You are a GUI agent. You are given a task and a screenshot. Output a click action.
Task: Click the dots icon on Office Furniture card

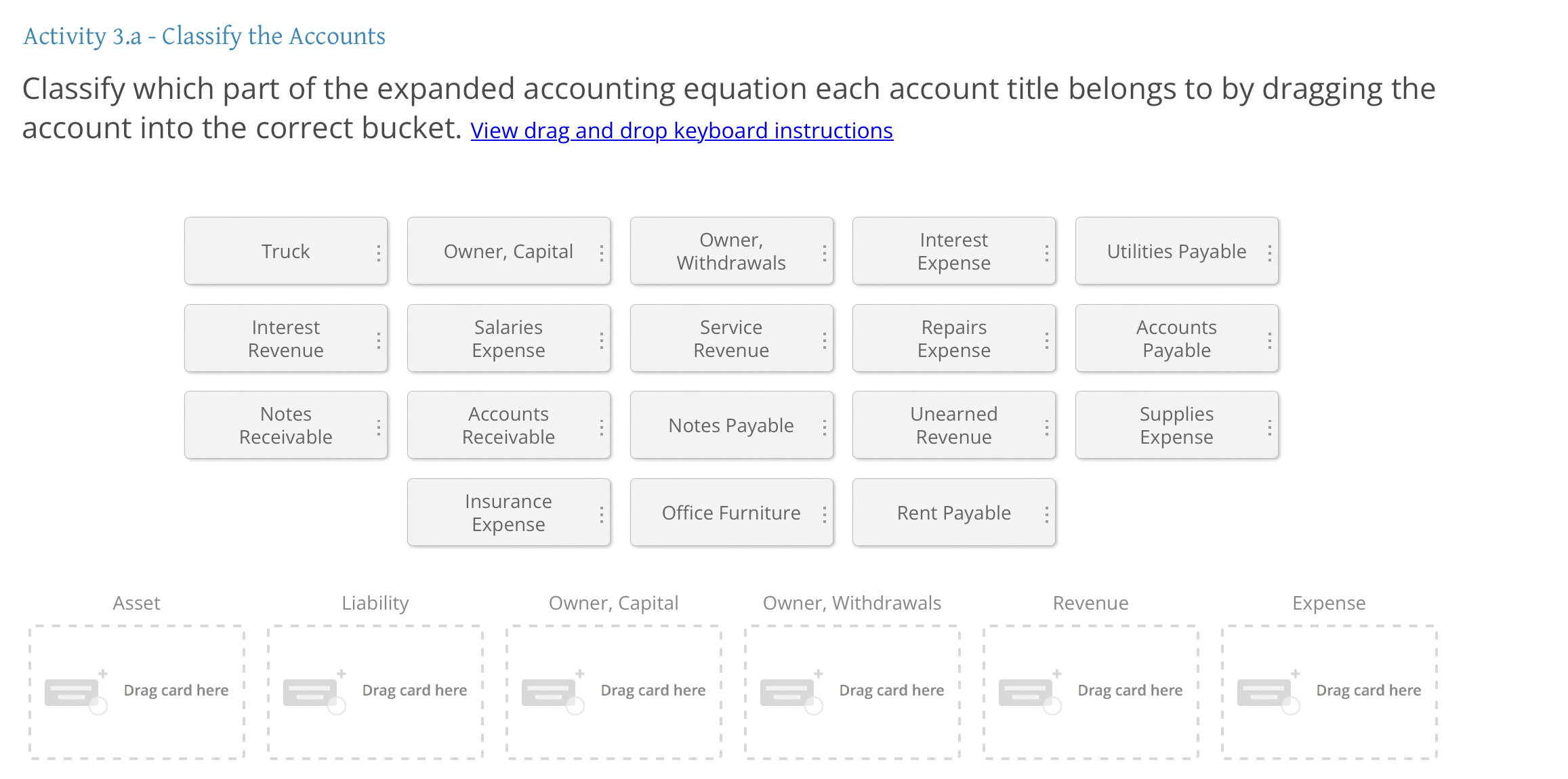(x=824, y=514)
